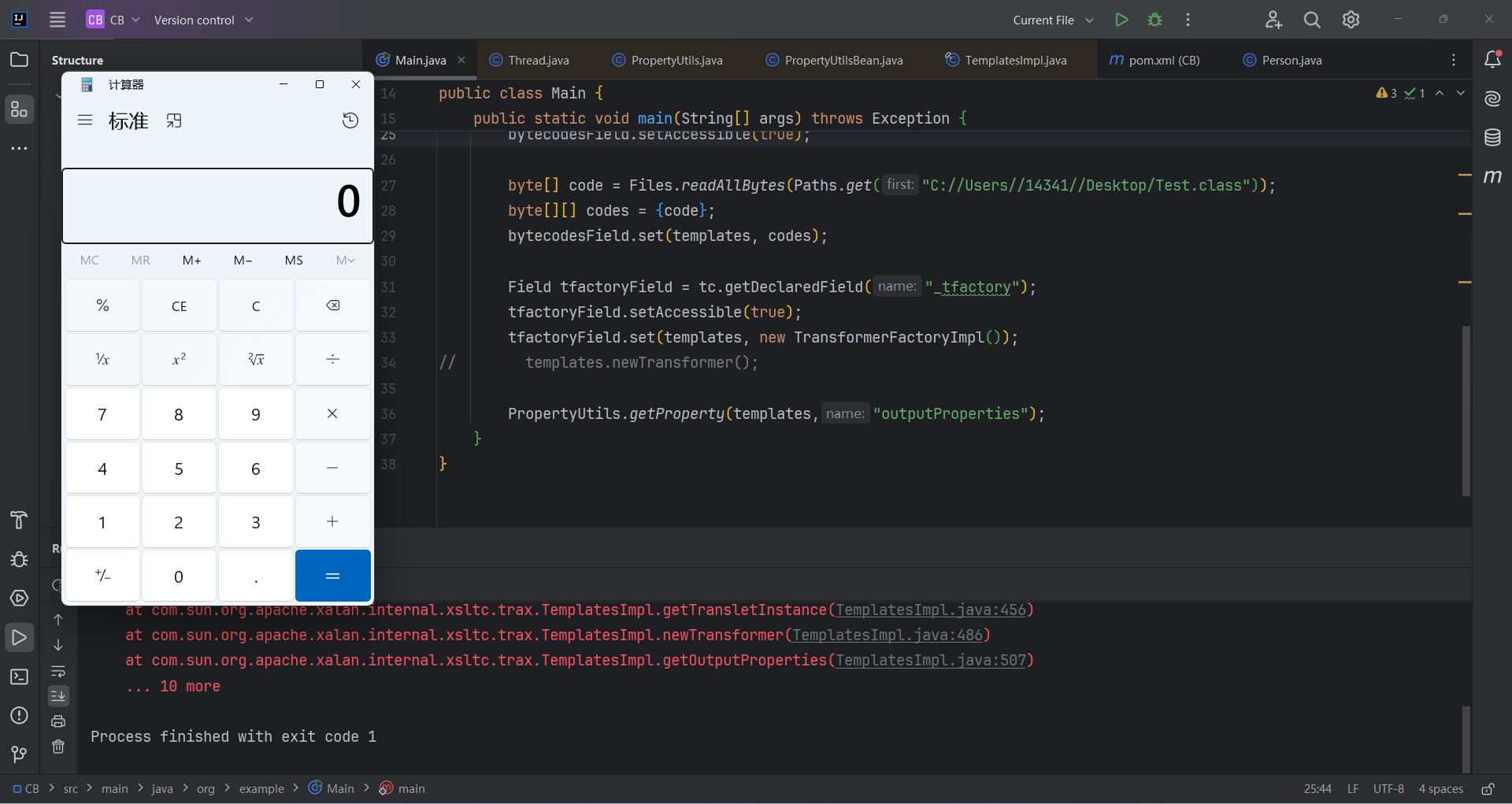Image resolution: width=1512 pixels, height=804 pixels.
Task: Start debugging with the bug icon
Action: tap(1154, 20)
